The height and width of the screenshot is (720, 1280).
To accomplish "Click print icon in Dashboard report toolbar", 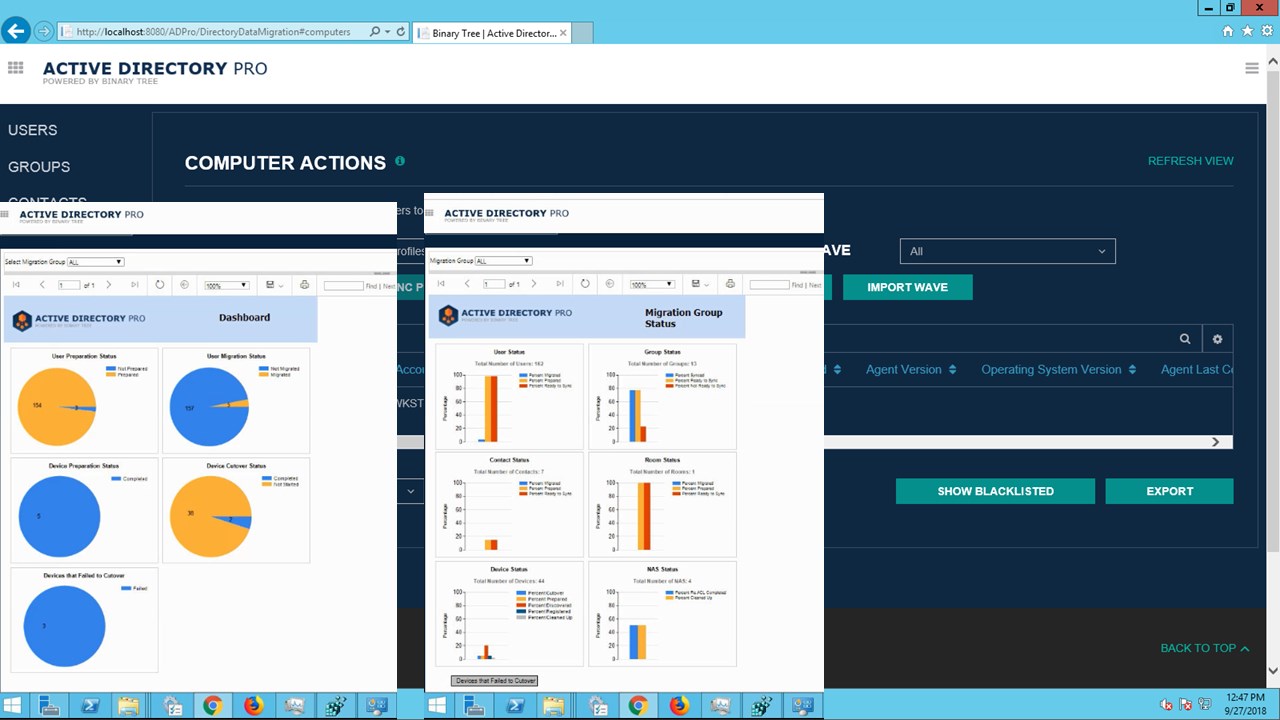I will tap(305, 285).
